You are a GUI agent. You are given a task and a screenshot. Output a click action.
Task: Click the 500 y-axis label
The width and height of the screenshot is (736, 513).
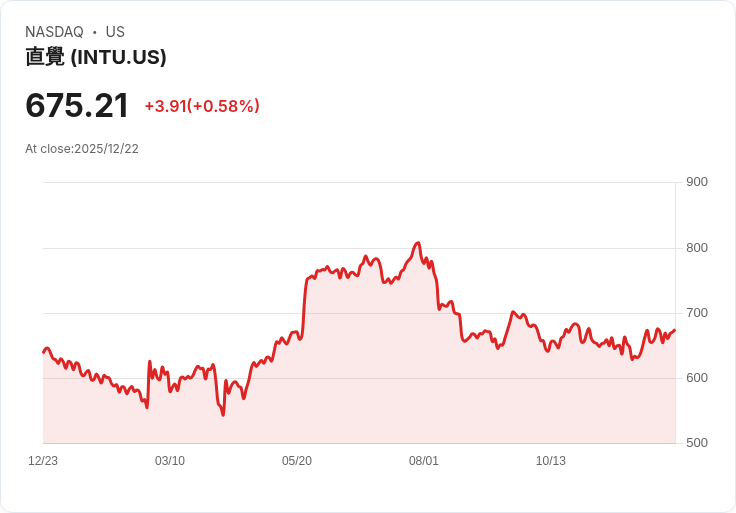[696, 443]
